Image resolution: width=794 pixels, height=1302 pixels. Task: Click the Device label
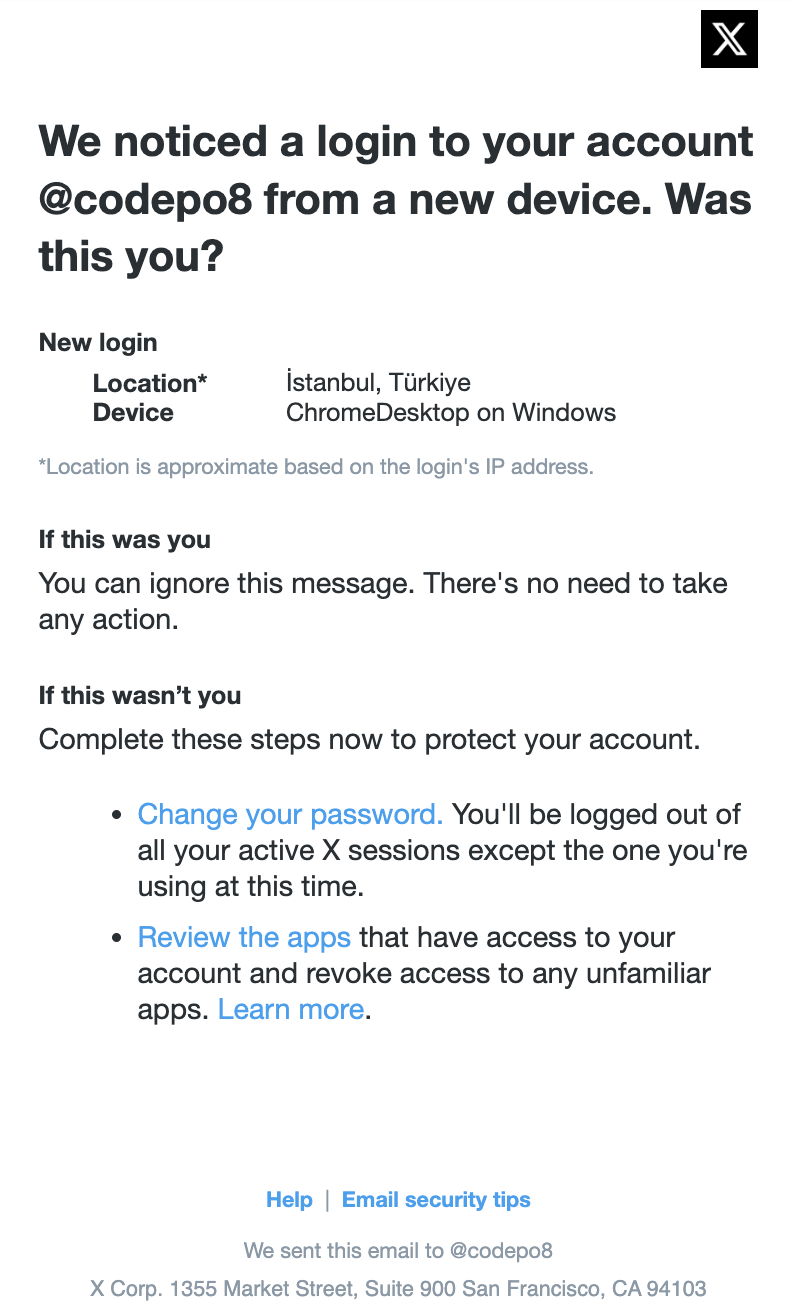tap(133, 412)
